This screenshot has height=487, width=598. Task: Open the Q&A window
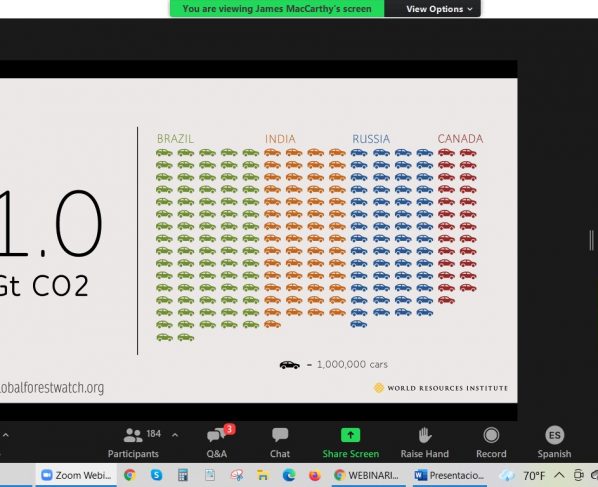(x=217, y=442)
